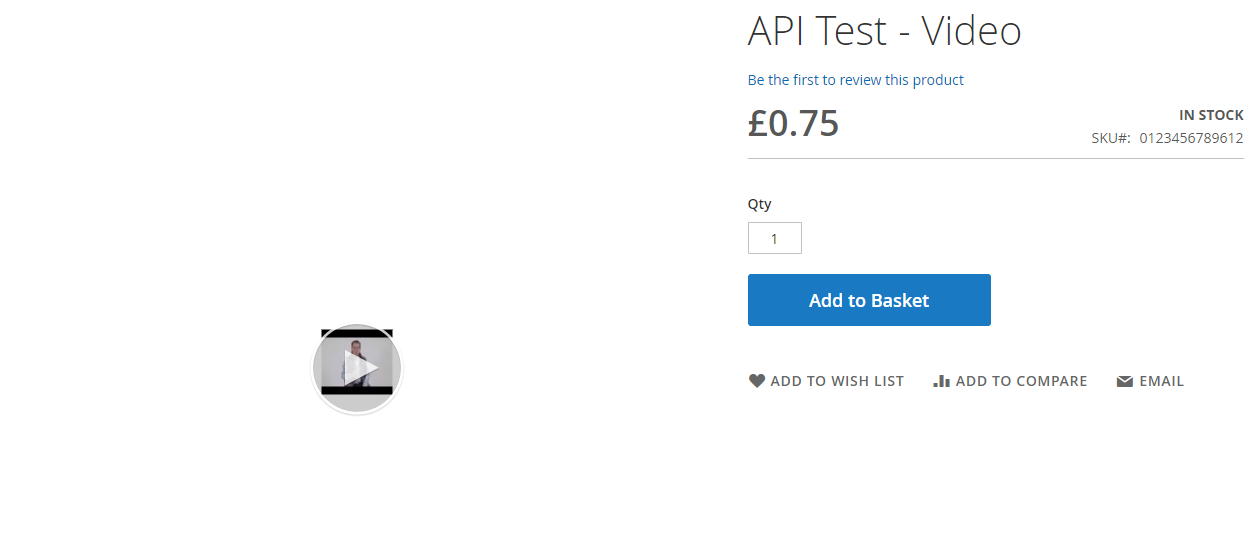Click the heart icon for wish list

pos(757,381)
